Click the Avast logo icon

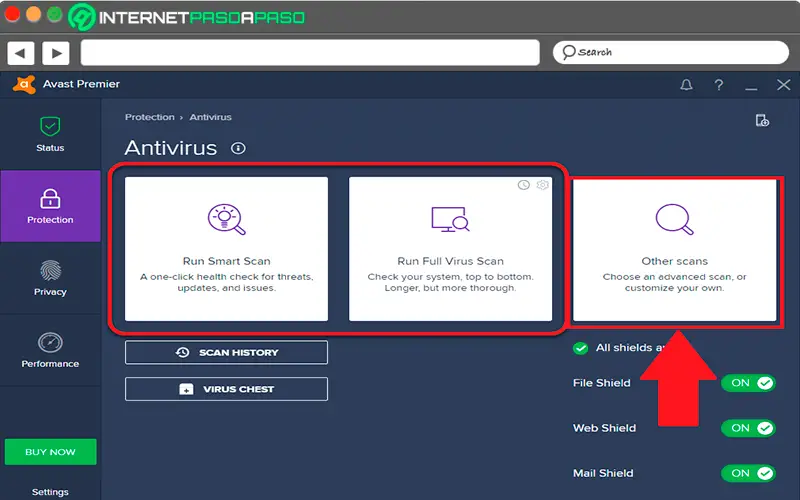(24, 84)
